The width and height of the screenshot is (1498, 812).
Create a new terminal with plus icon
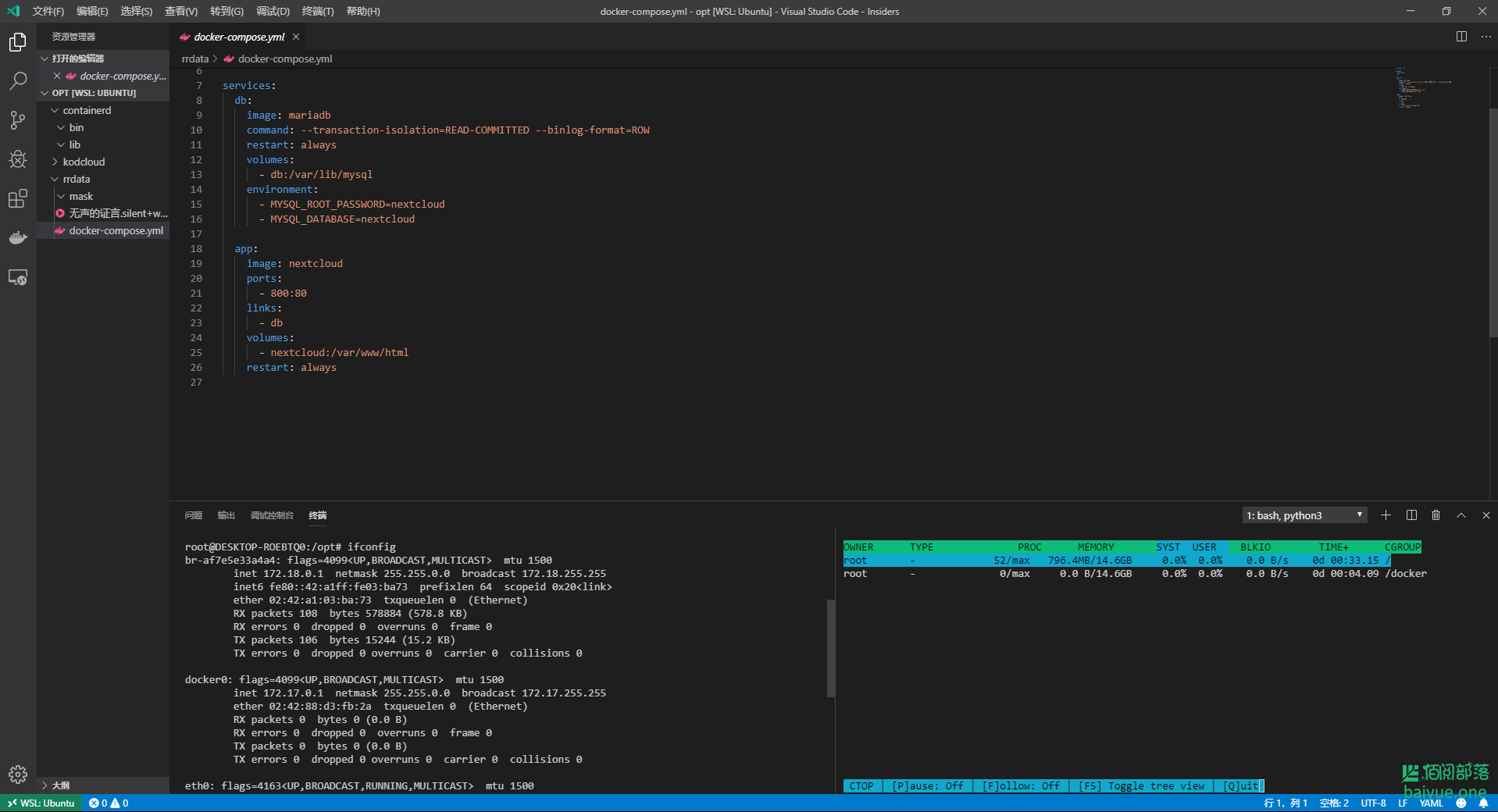tap(1386, 515)
